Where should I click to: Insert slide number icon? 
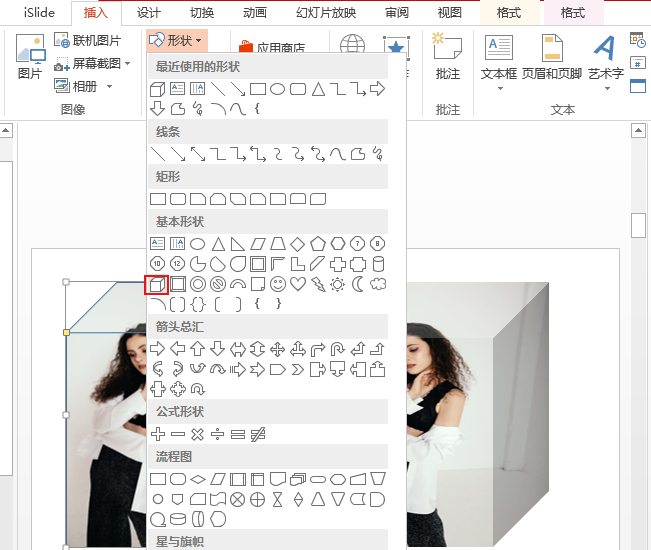point(638,63)
